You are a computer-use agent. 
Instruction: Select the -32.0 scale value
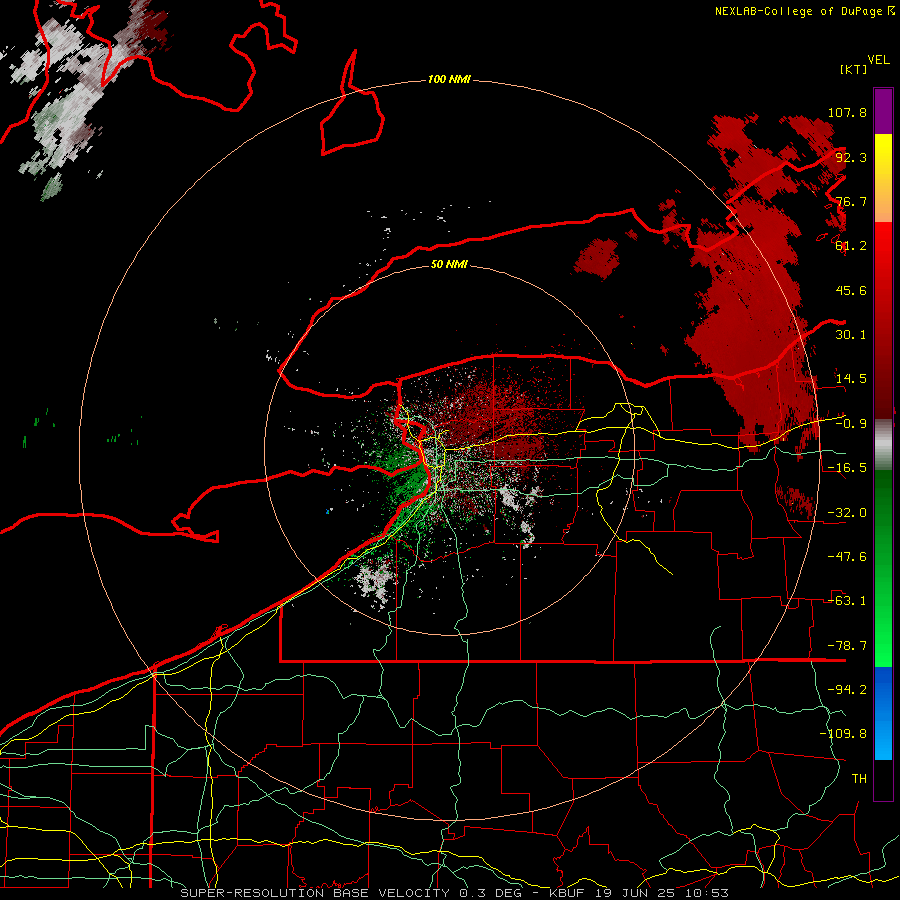coord(847,513)
